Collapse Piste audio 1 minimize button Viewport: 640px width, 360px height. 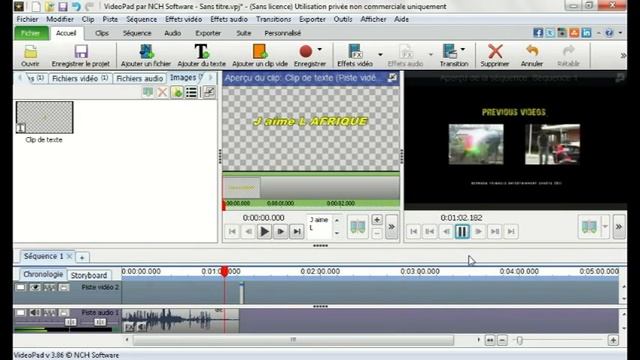[x=64, y=313]
